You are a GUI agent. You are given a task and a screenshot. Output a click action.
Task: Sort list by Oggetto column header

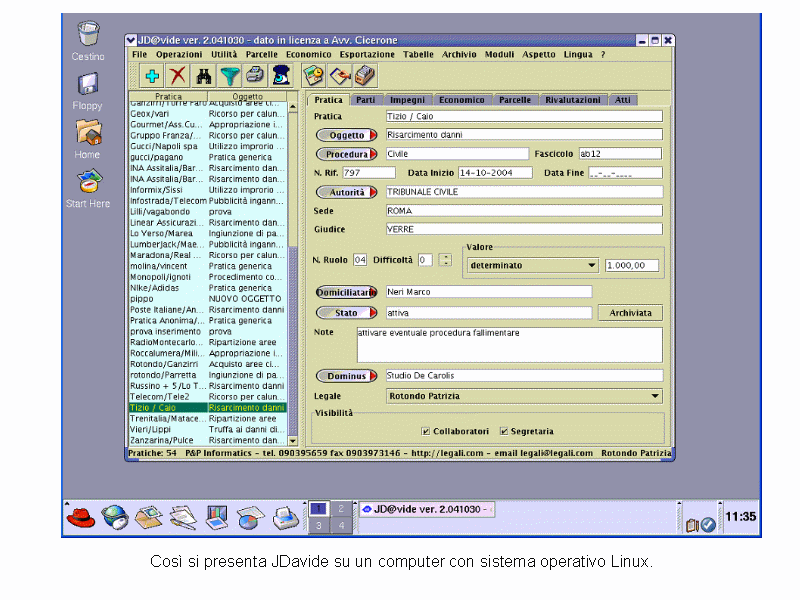pyautogui.click(x=247, y=96)
